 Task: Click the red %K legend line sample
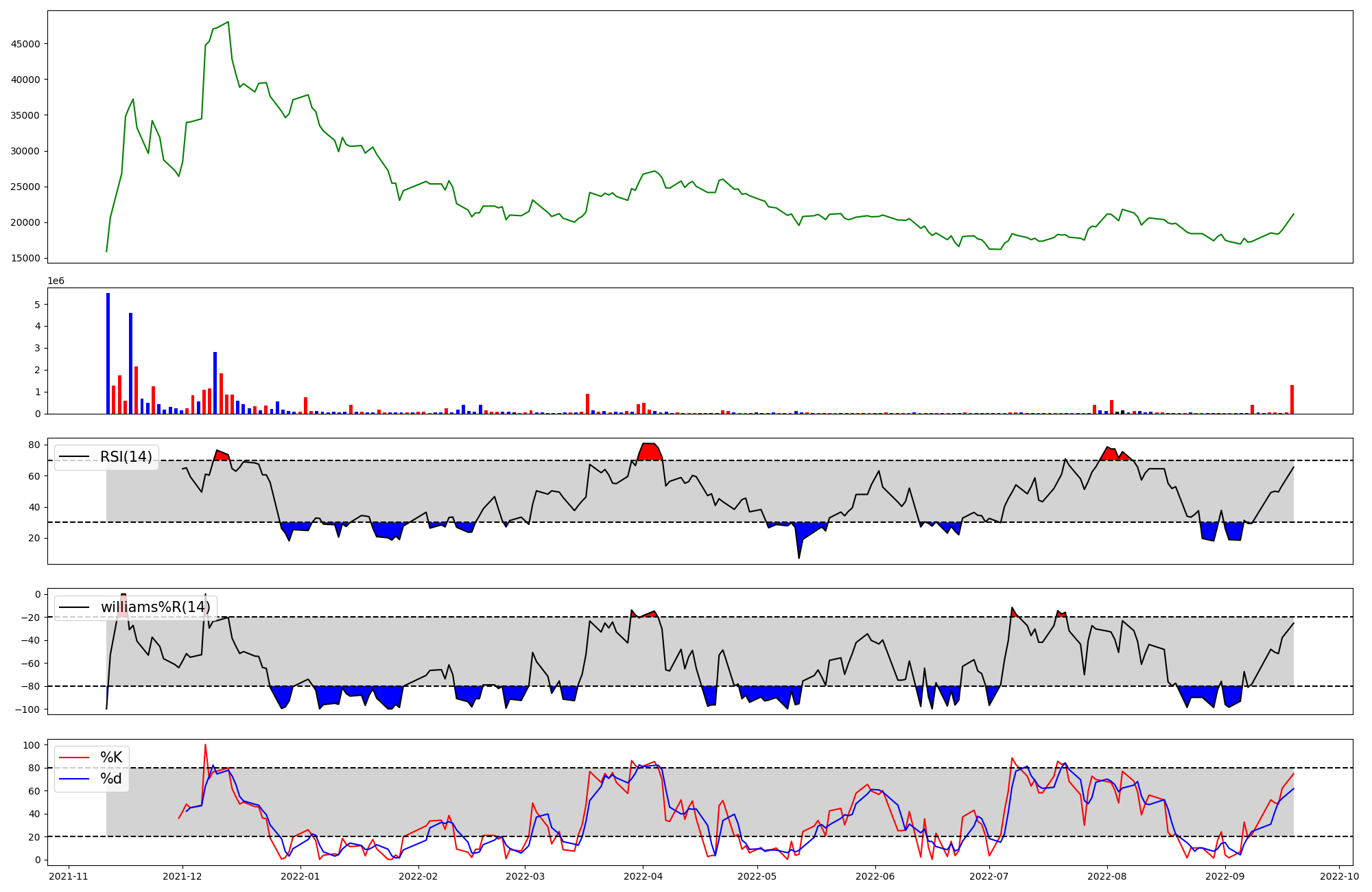[74, 758]
